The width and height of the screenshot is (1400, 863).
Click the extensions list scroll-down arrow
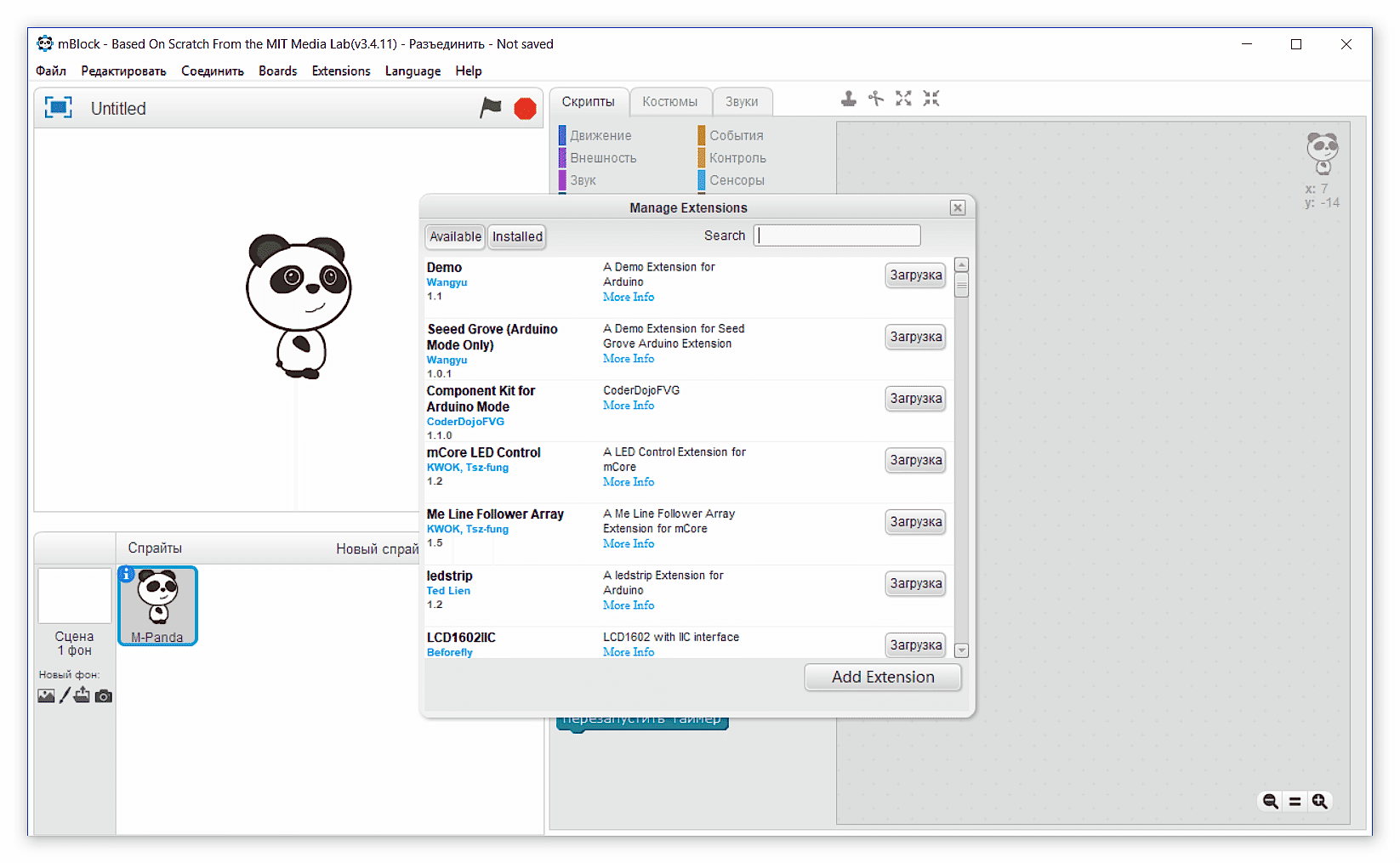point(962,650)
